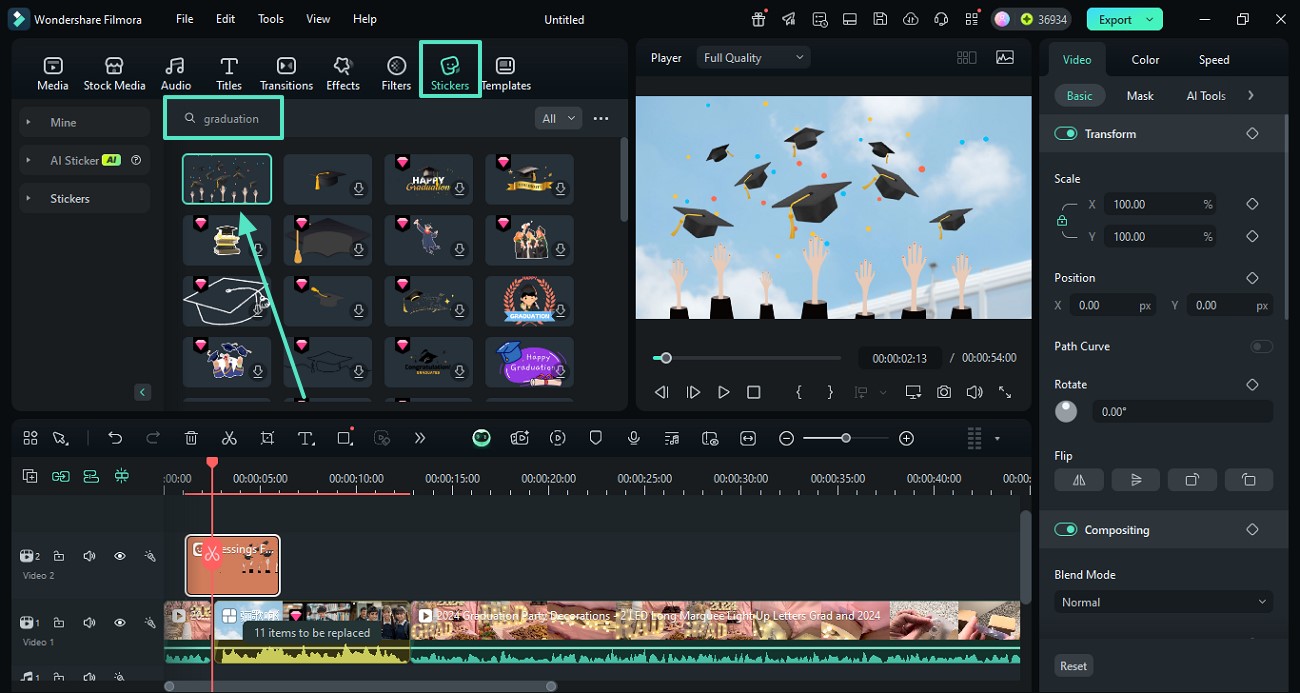The image size is (1300, 693).
Task: Open the Stock Media panel
Action: [x=114, y=74]
